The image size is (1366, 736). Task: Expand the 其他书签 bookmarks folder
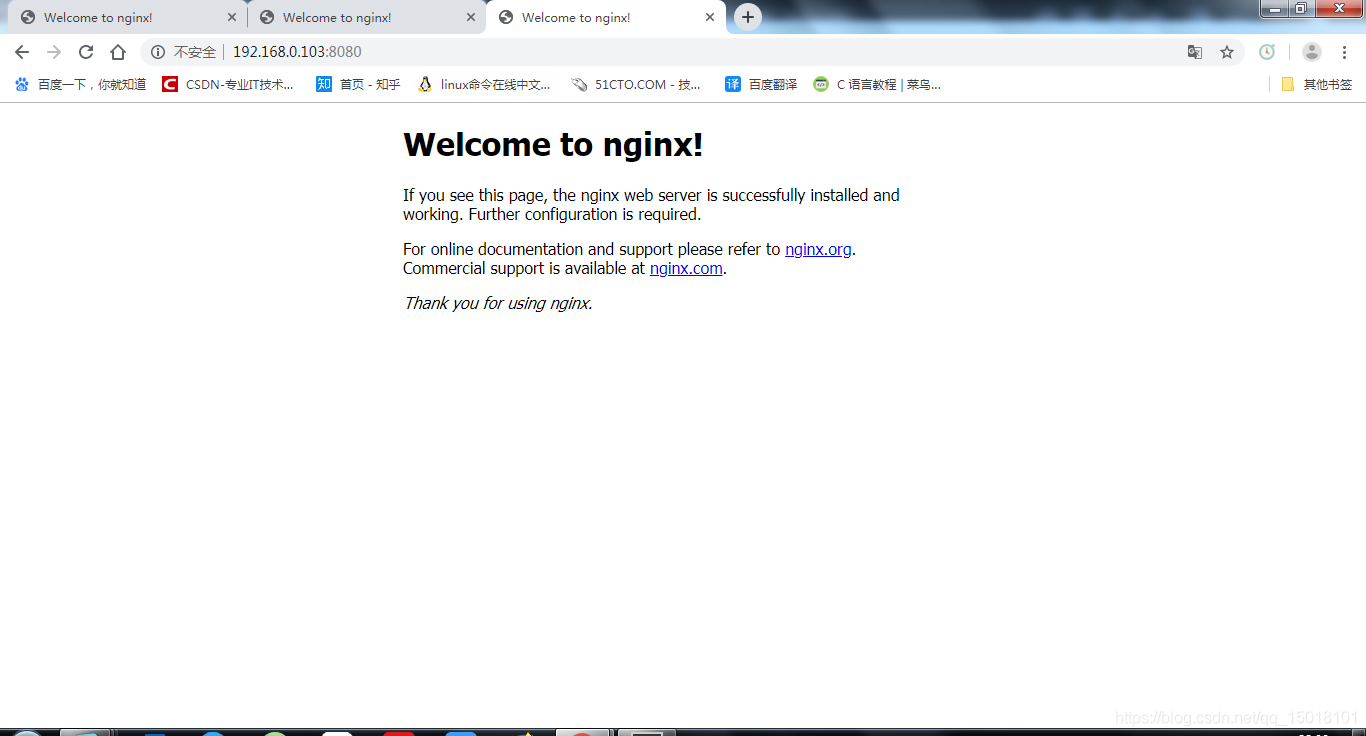pyautogui.click(x=1317, y=85)
